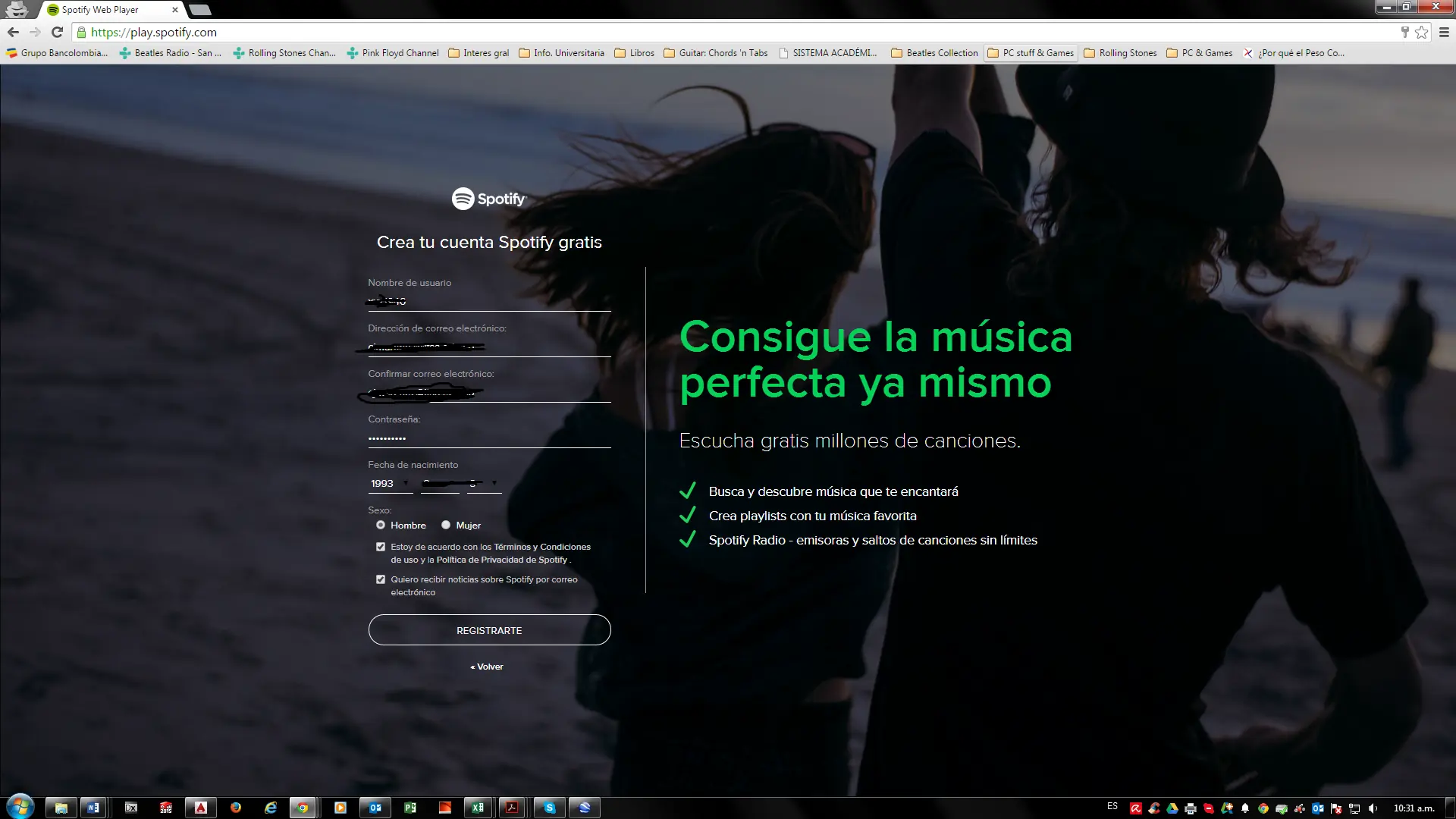
Task: Launch Internet Explorer from the taskbar
Action: coord(271,808)
